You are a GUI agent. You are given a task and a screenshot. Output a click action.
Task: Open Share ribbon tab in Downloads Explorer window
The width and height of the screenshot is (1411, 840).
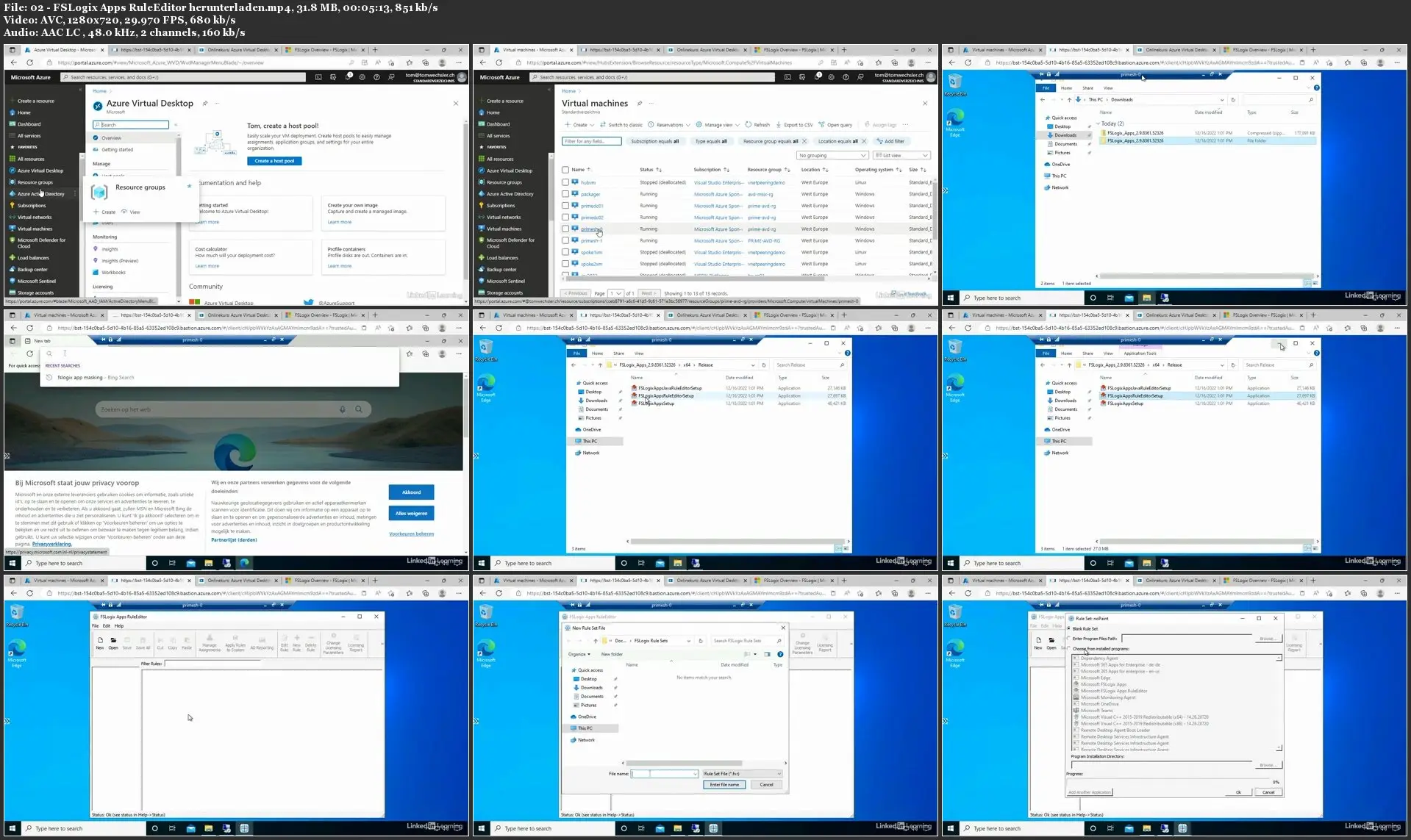tap(1087, 88)
